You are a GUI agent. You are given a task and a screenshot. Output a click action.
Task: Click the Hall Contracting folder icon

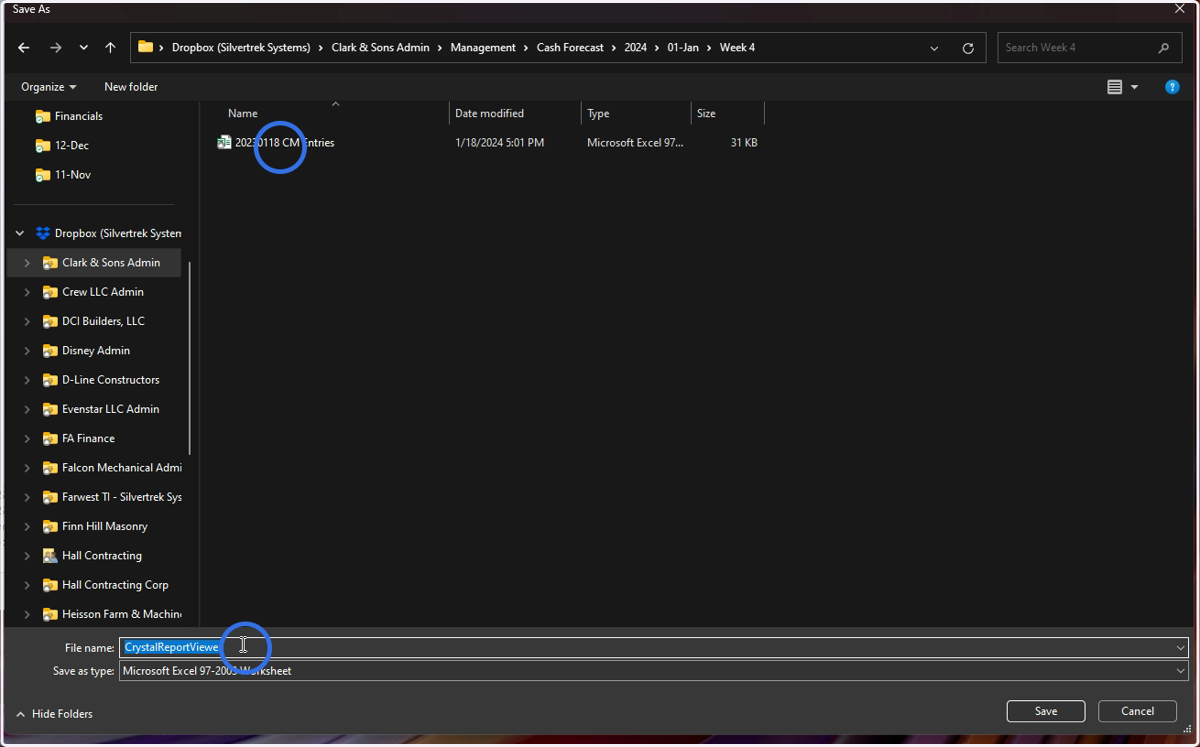(x=50, y=555)
